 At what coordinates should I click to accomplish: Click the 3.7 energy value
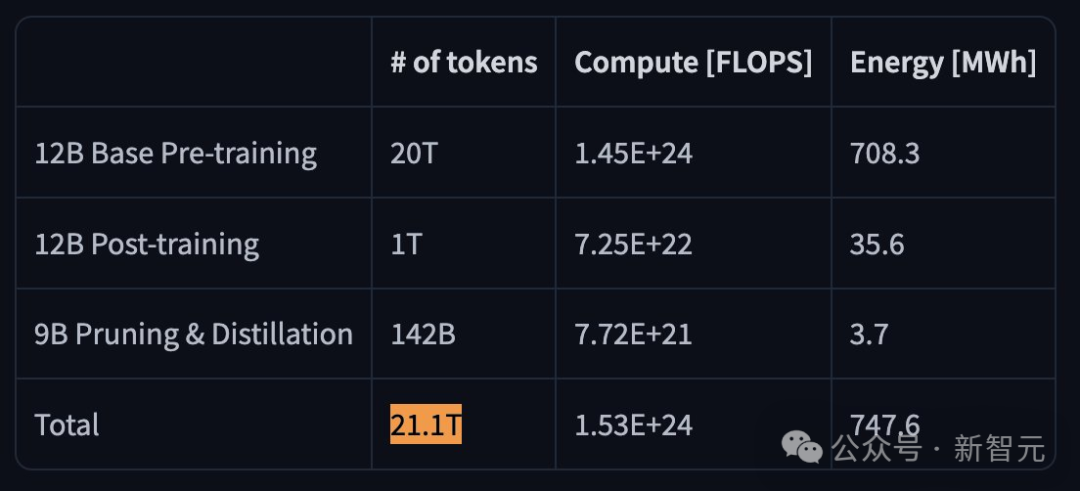point(868,334)
